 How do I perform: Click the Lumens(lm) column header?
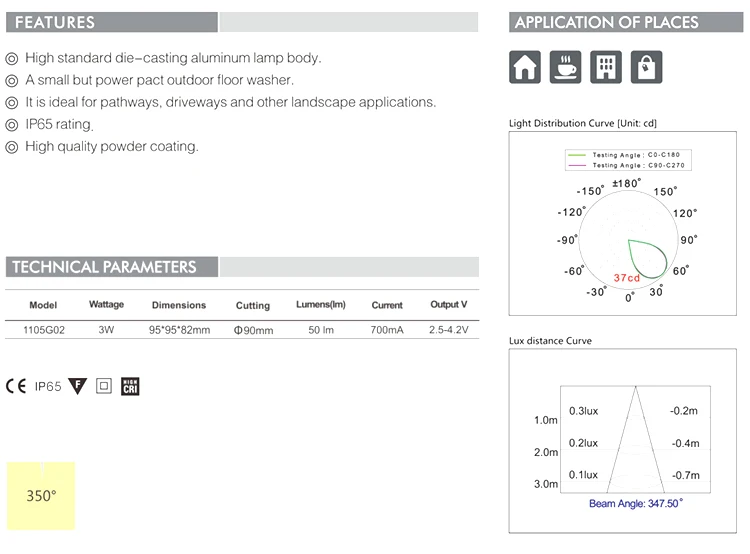(x=320, y=304)
